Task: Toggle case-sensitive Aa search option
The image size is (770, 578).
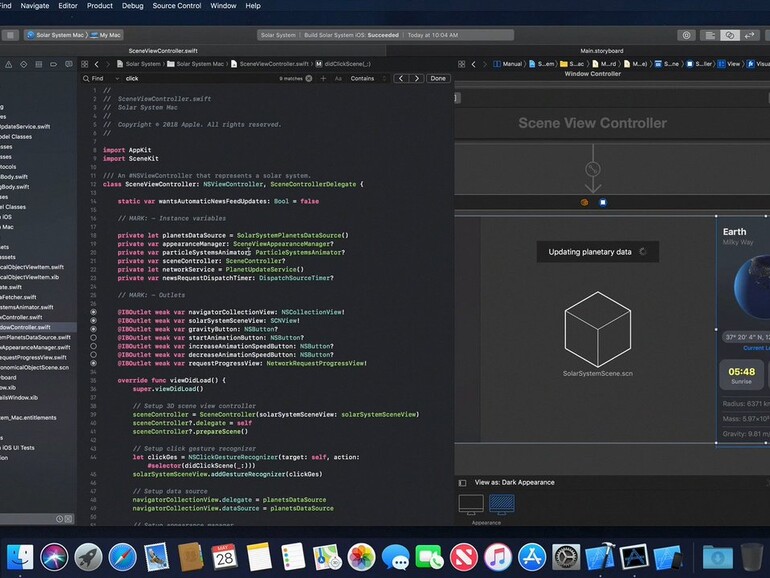Action: click(x=338, y=79)
